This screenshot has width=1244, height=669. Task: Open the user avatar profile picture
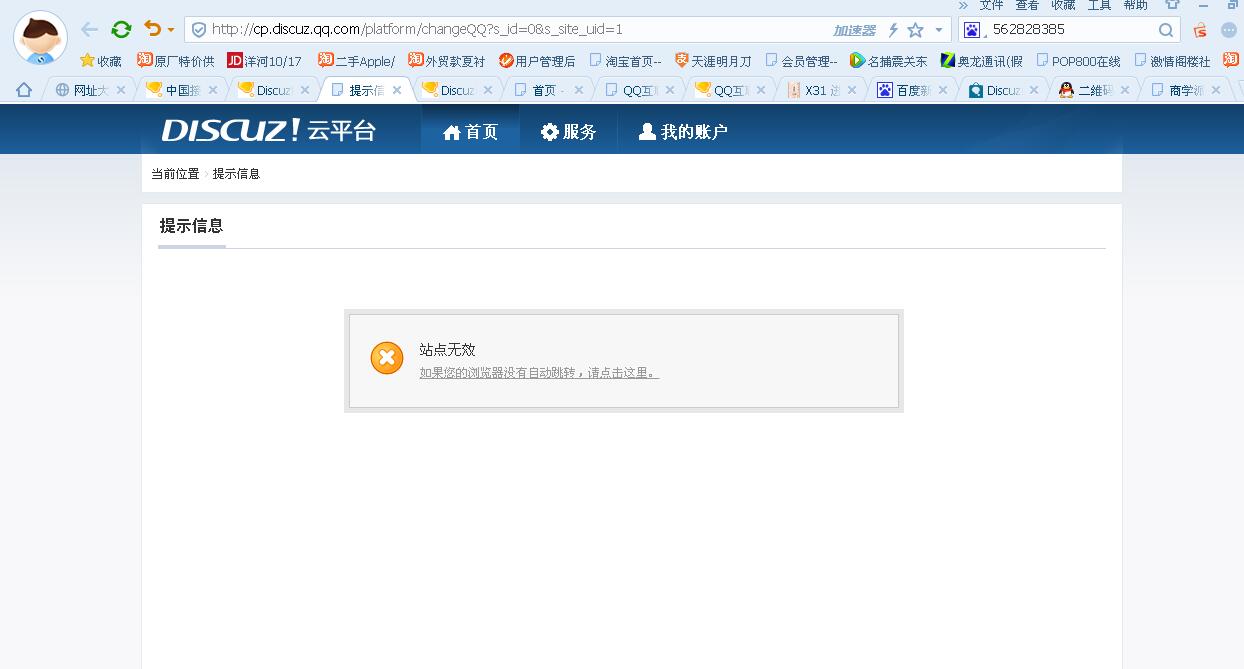(40, 37)
